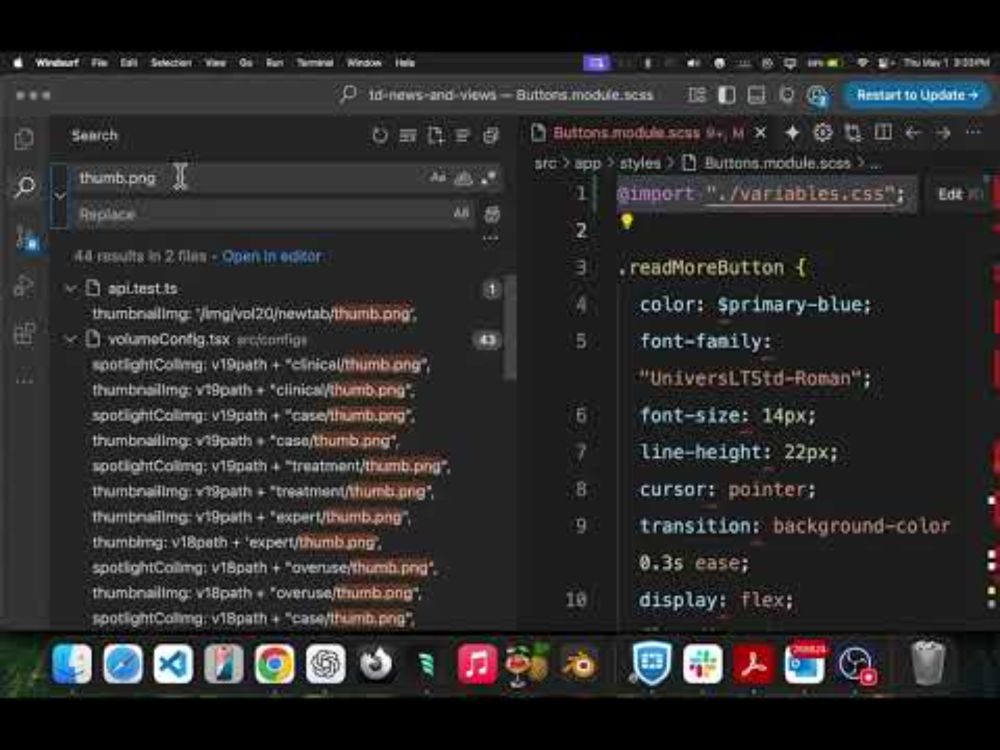Viewport: 1000px width, 750px height.
Task: Select thumbImg v18path expert/thumb.png result
Action: (237, 542)
